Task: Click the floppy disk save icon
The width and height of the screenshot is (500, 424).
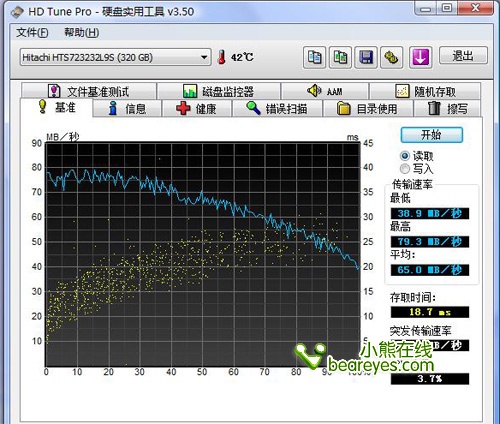Action: point(366,58)
